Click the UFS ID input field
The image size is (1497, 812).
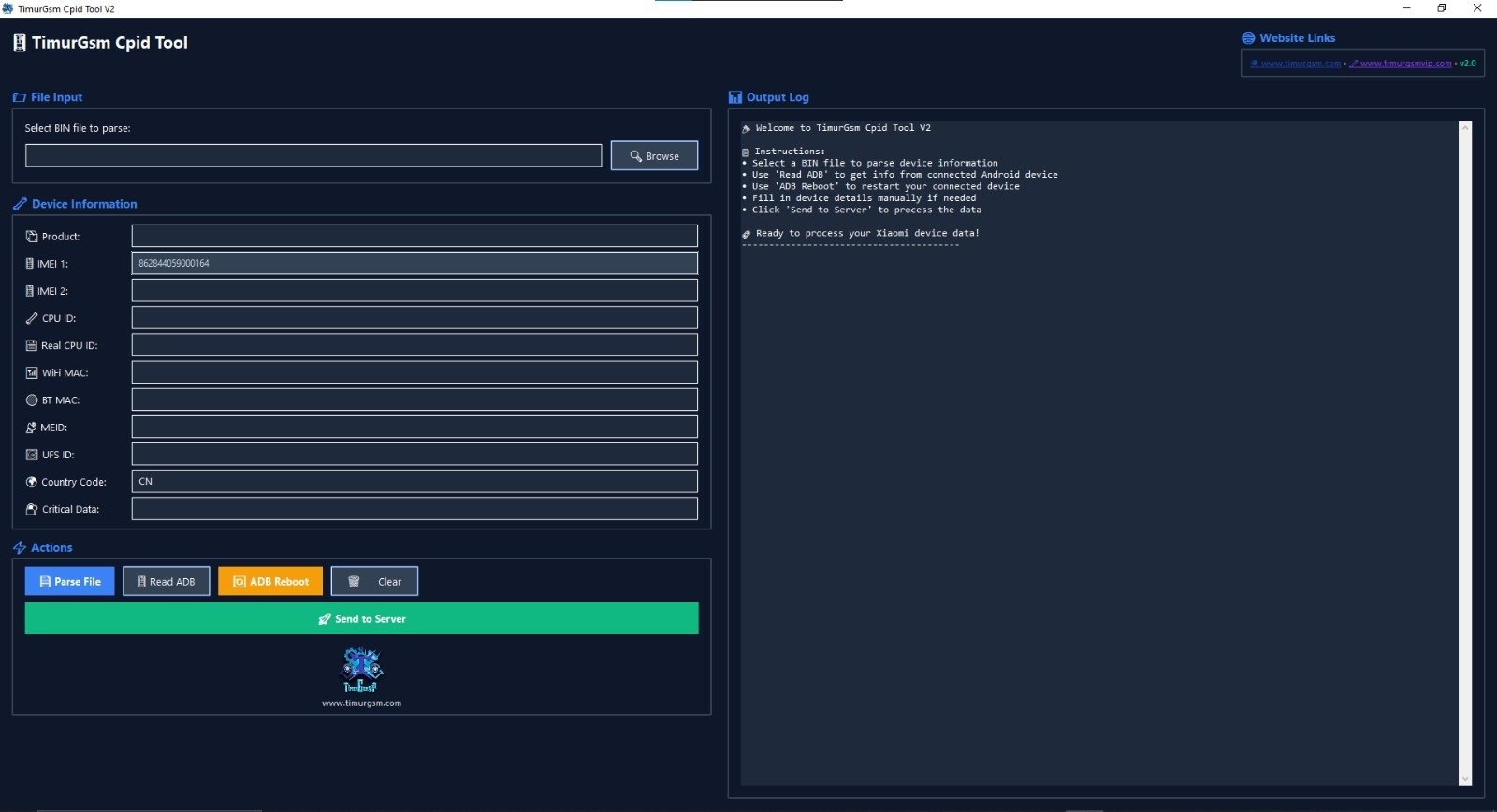pyautogui.click(x=414, y=454)
